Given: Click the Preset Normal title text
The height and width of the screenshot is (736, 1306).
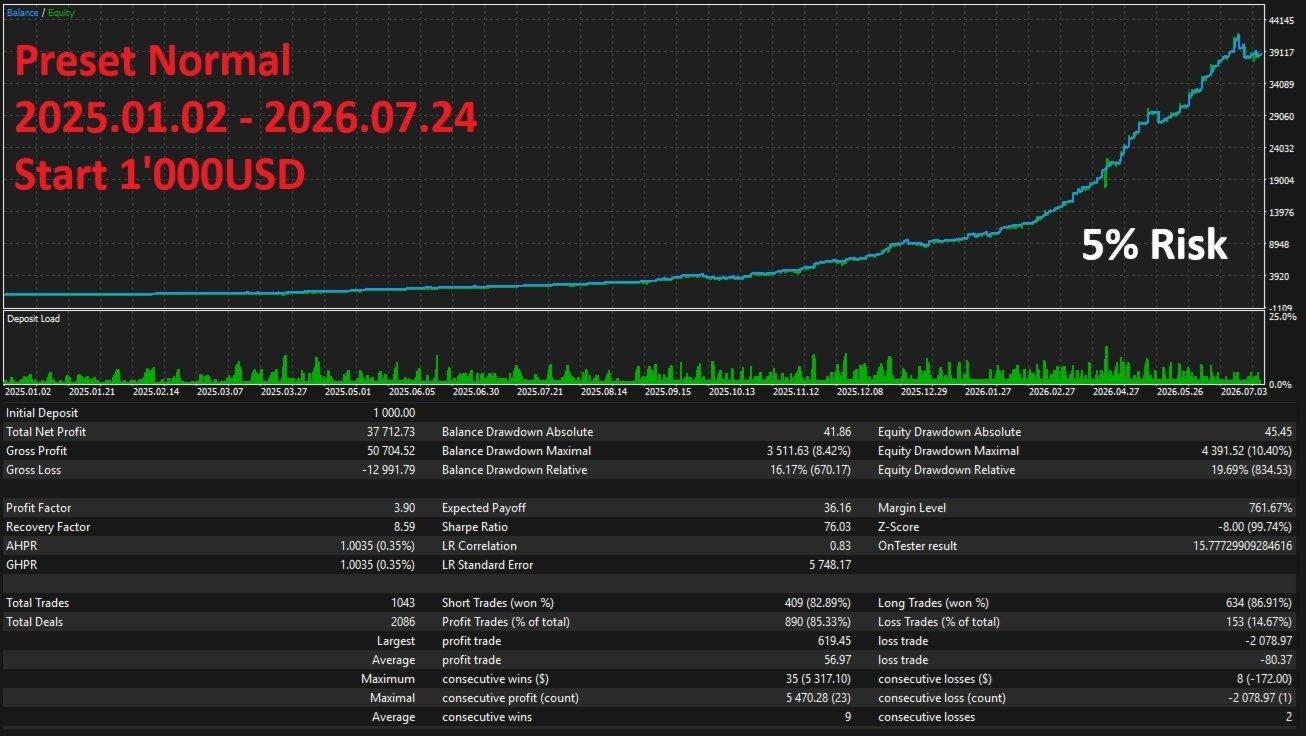Looking at the screenshot, I should click(x=153, y=62).
